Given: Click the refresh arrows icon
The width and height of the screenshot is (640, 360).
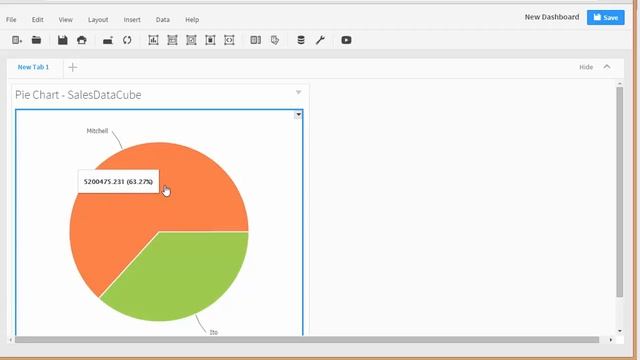Looking at the screenshot, I should click(127, 40).
